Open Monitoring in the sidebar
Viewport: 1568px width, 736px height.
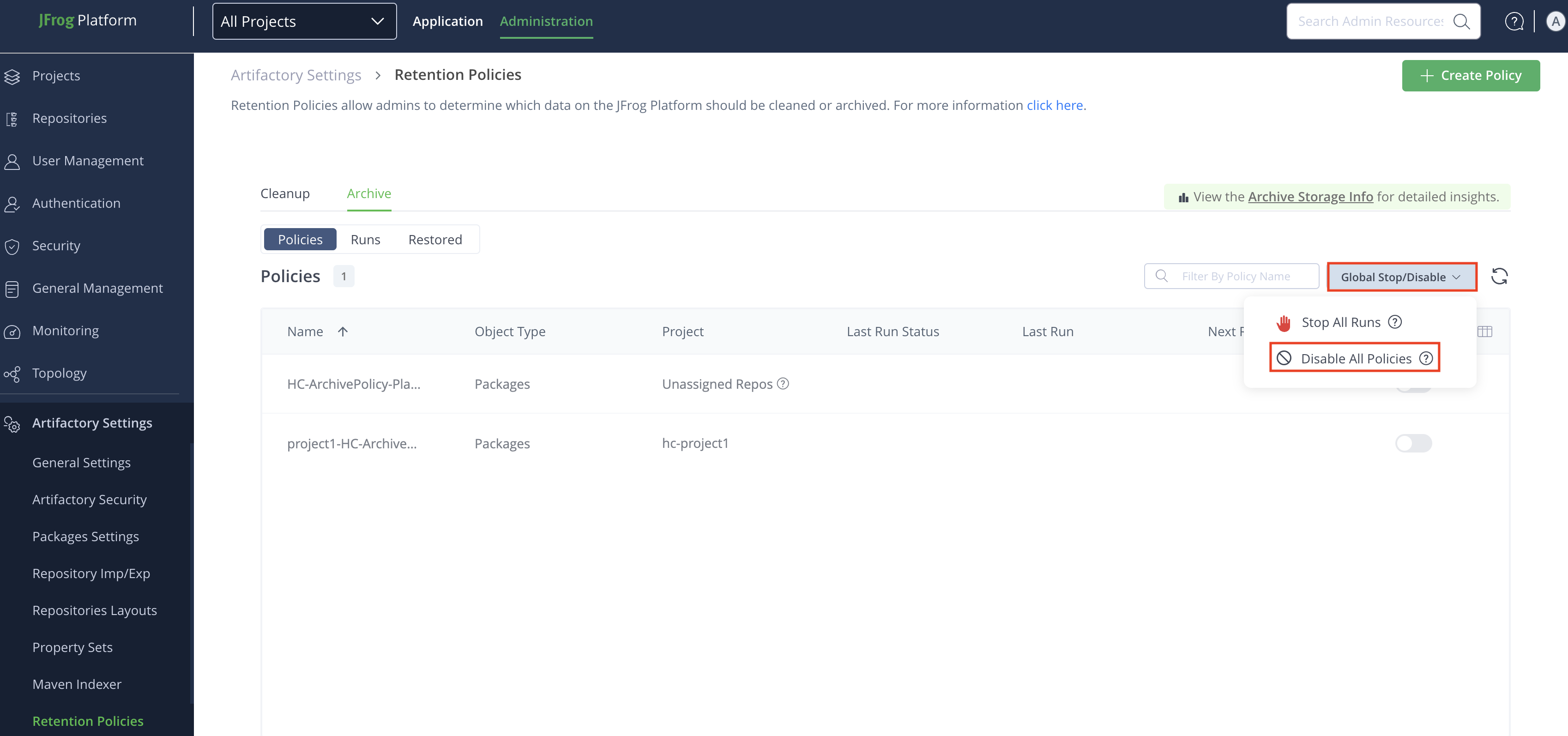(65, 331)
